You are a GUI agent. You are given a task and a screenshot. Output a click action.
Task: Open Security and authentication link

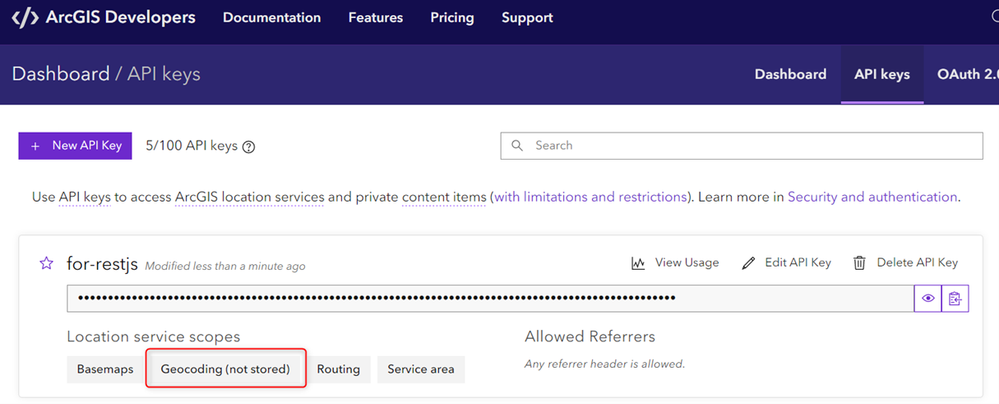pos(872,197)
